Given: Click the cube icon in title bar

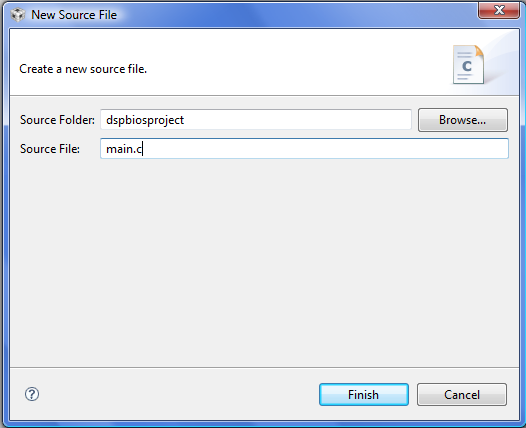Looking at the screenshot, I should pos(17,15).
